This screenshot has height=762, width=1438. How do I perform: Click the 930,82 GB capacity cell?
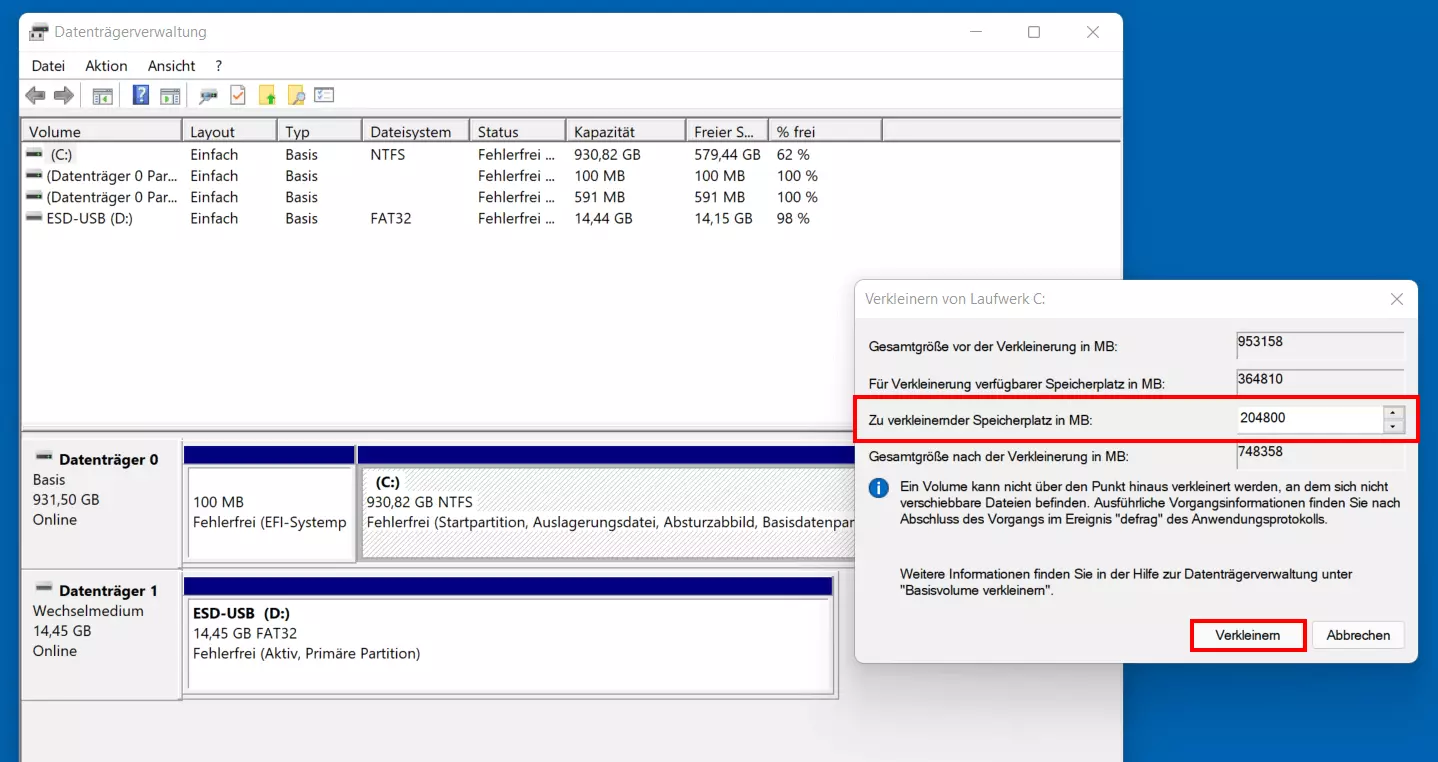607,155
